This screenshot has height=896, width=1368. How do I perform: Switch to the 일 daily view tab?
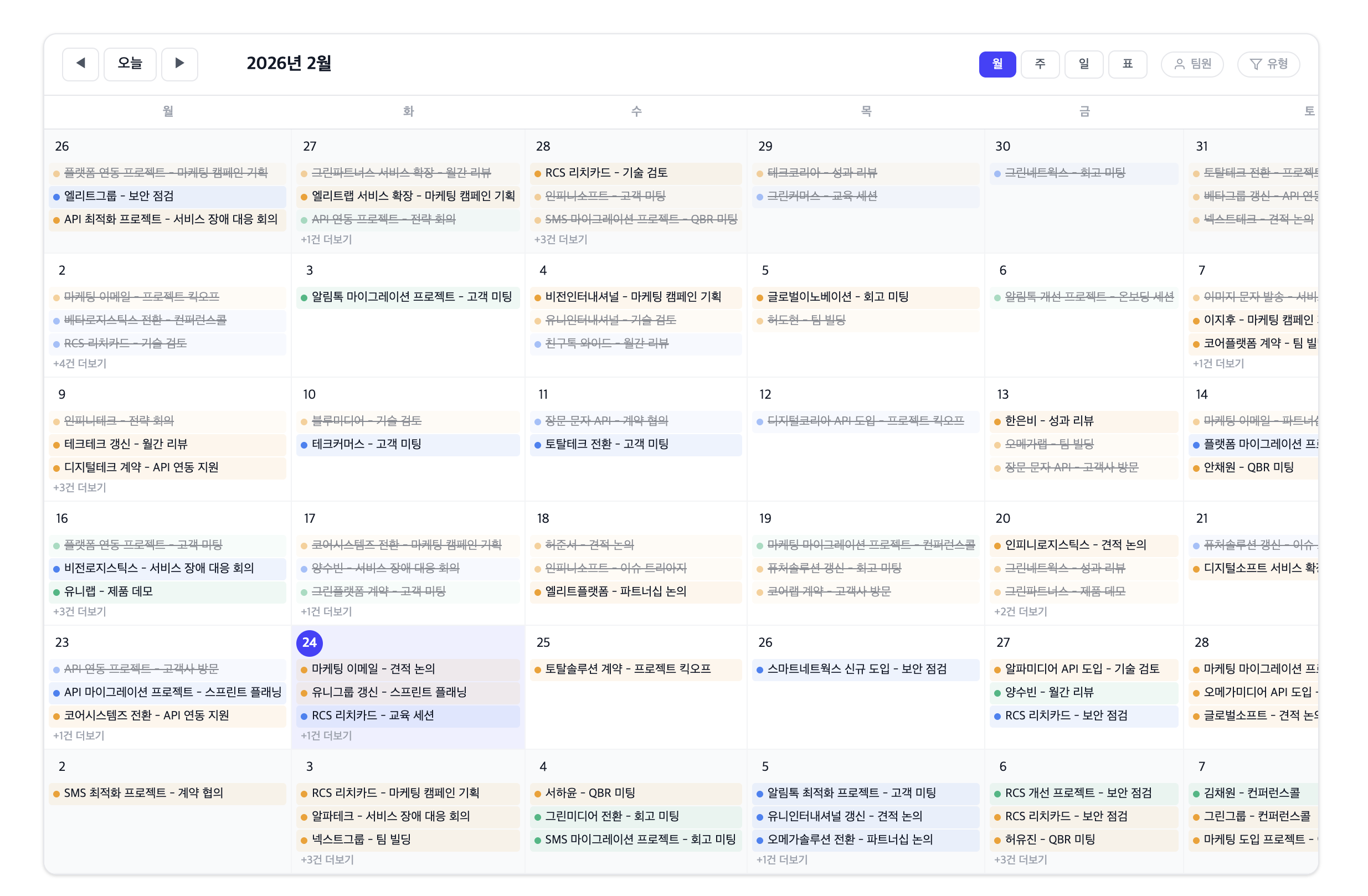(1084, 64)
